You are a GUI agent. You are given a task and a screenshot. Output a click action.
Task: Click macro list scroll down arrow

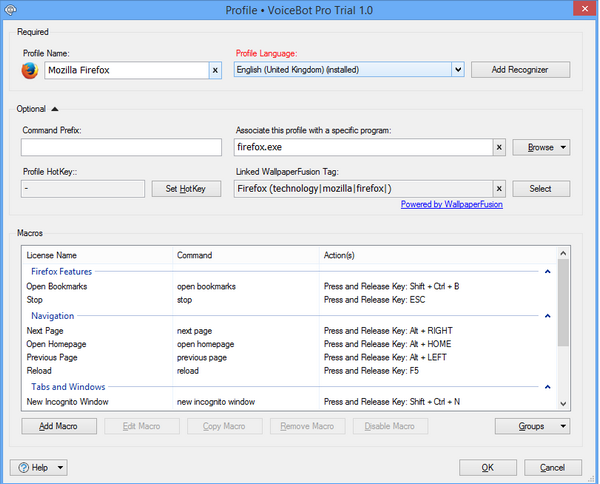click(563, 403)
